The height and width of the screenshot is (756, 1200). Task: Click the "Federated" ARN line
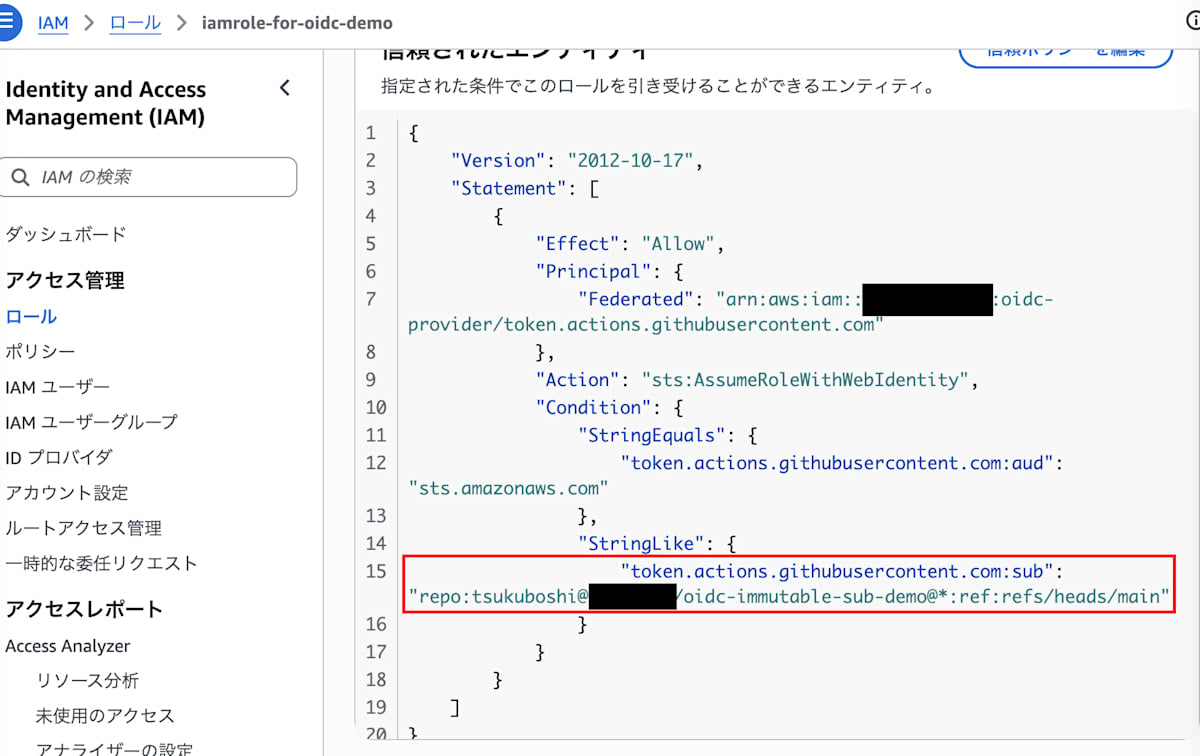[816, 299]
